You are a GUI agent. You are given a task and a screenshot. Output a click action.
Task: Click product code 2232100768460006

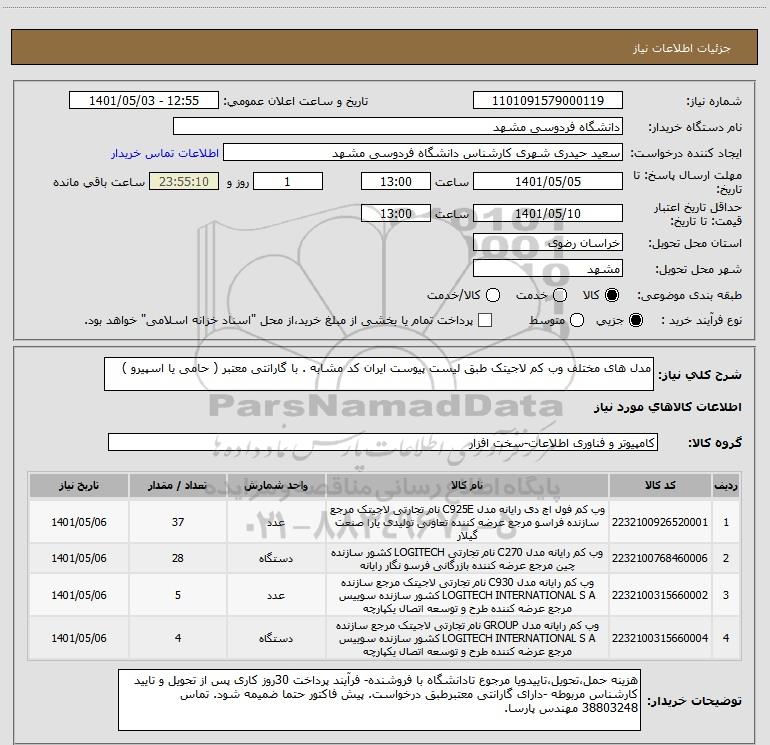point(660,558)
